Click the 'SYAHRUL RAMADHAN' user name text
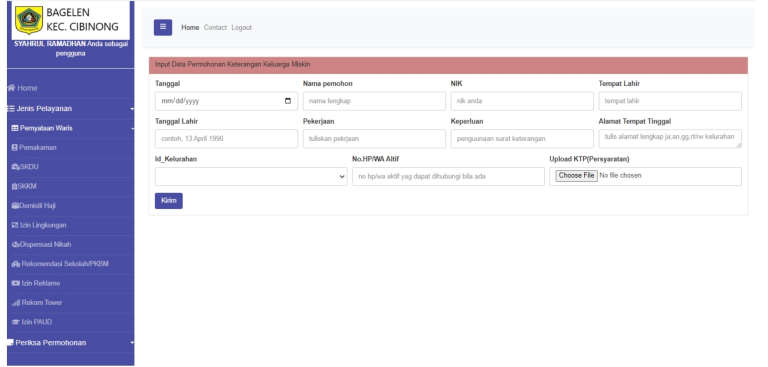Image resolution: width=768 pixels, height=367 pixels. (50, 44)
